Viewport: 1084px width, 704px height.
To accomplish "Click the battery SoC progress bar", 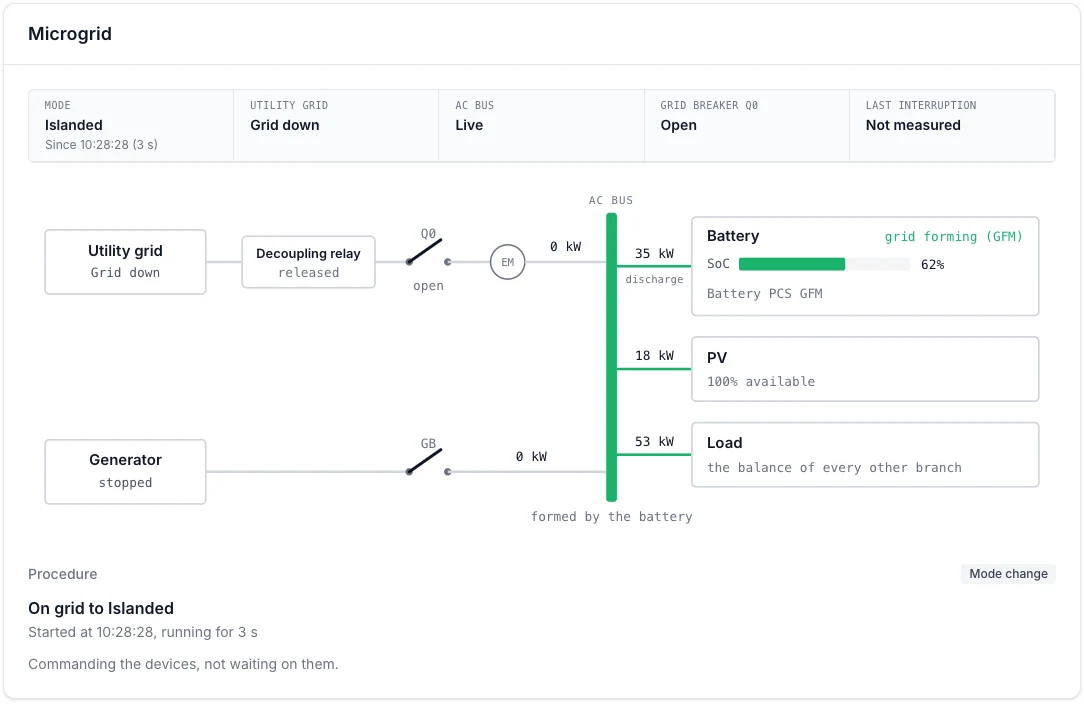I will pyautogui.click(x=824, y=264).
